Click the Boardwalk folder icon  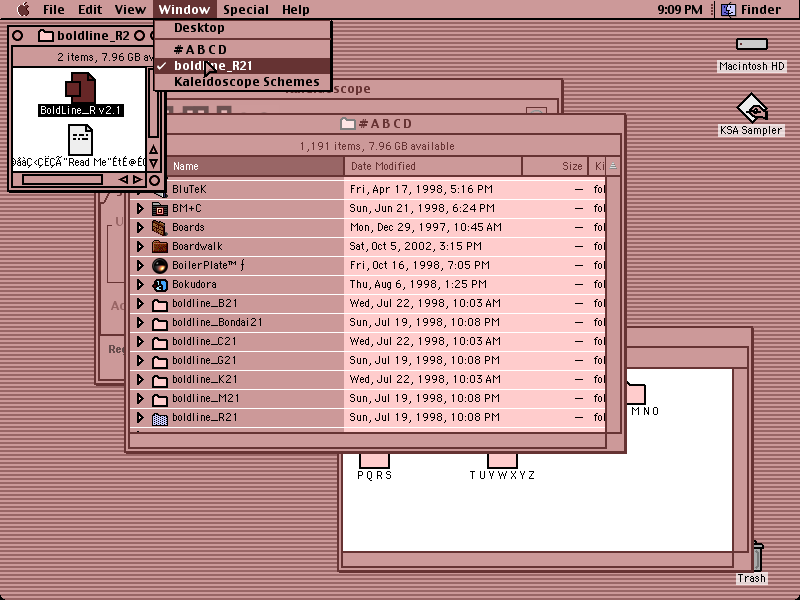[x=160, y=246]
